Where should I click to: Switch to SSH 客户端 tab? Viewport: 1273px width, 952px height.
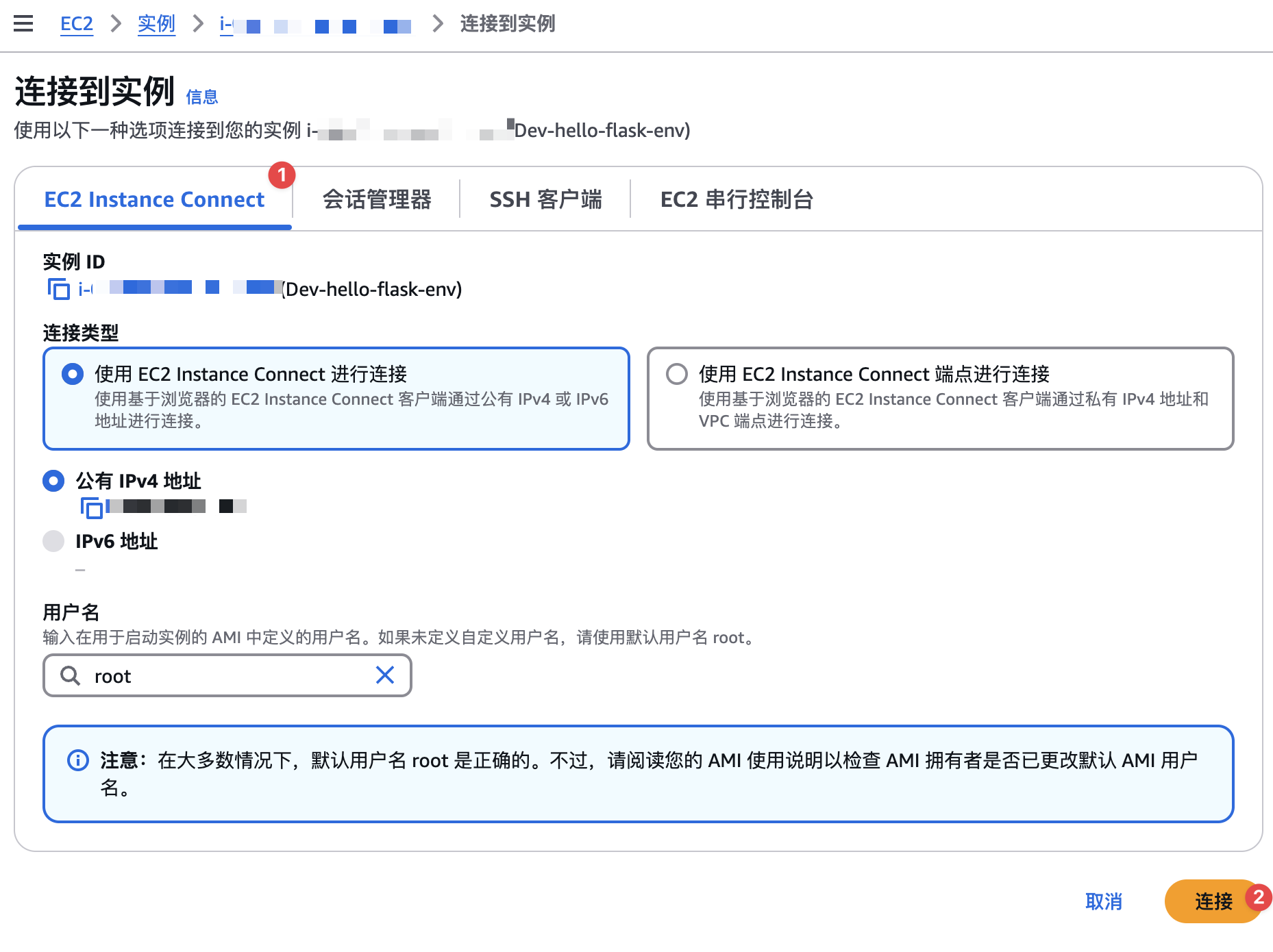click(545, 199)
